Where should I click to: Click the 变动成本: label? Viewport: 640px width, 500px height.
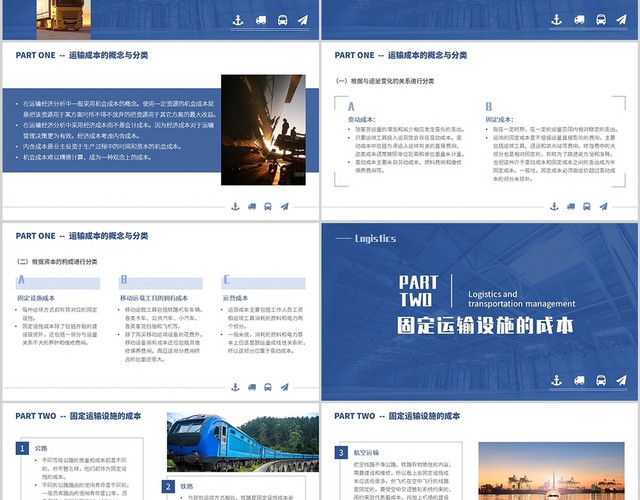tap(361, 120)
